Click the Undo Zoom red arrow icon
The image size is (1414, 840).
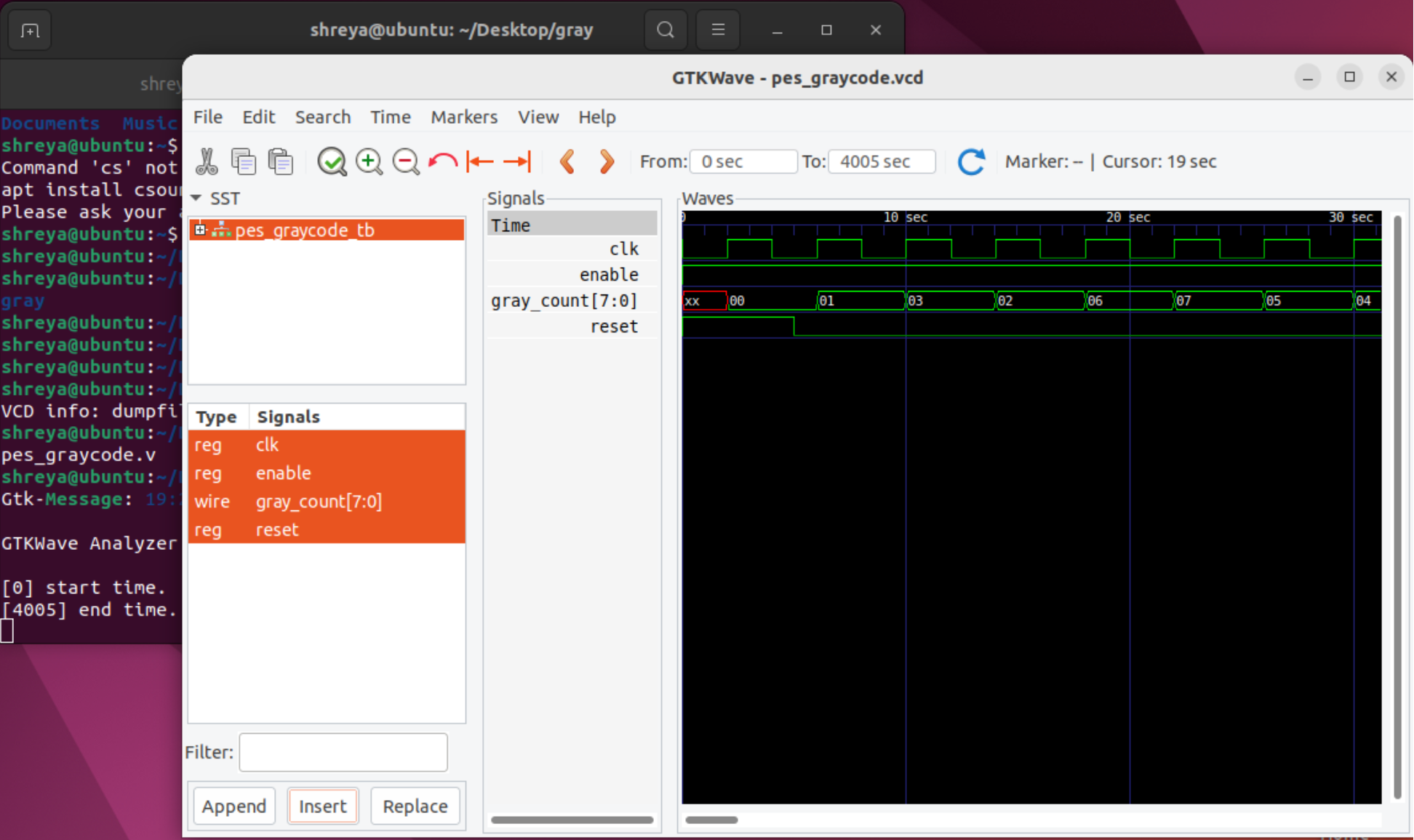pos(443,161)
